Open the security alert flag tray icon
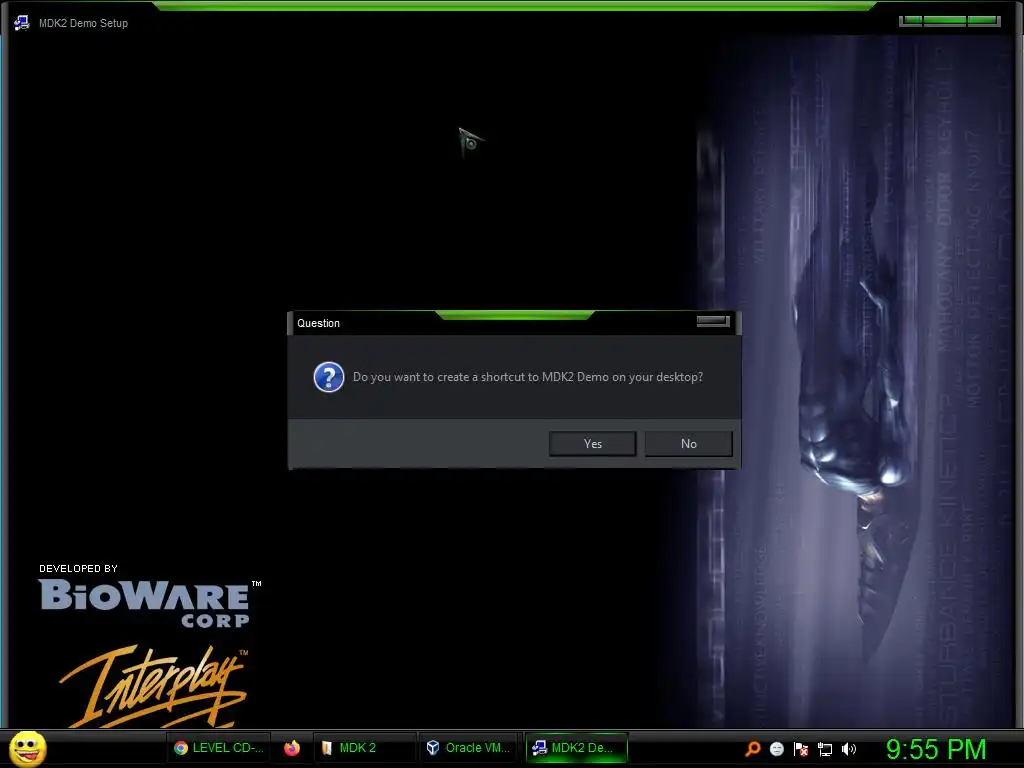Image resolution: width=1024 pixels, height=768 pixels. (x=801, y=749)
